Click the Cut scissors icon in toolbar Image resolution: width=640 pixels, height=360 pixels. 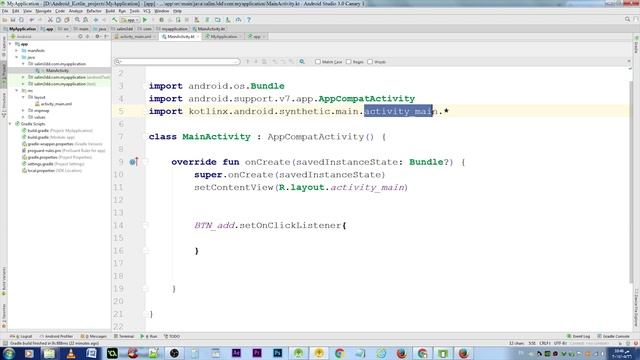pyautogui.click(x=50, y=20)
